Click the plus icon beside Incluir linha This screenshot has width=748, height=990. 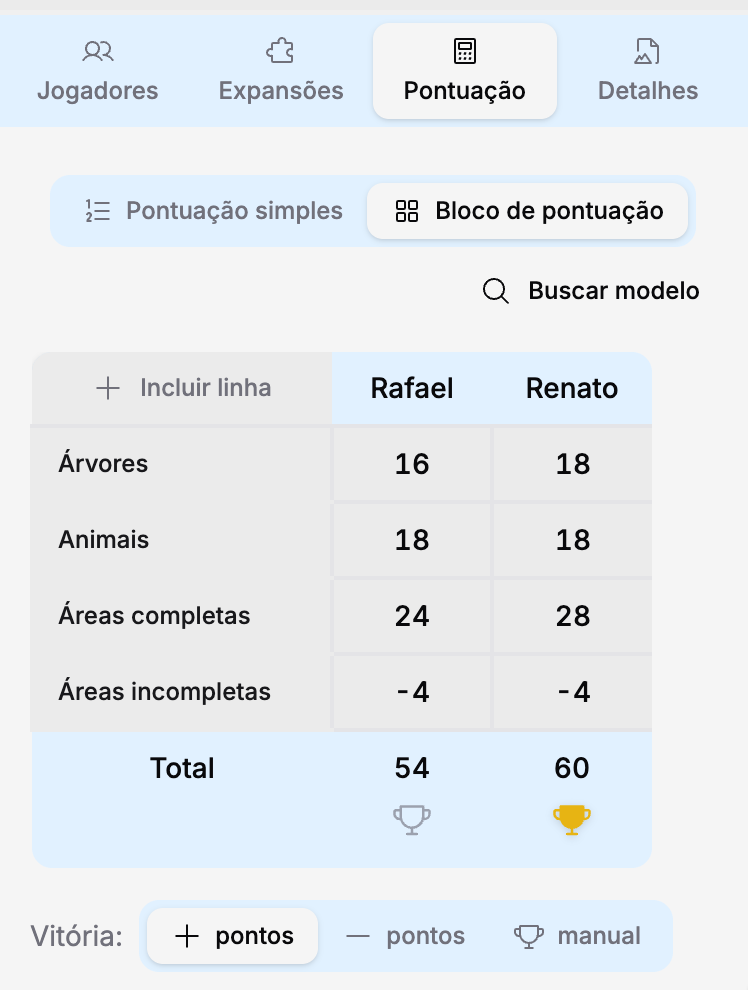[x=108, y=388]
